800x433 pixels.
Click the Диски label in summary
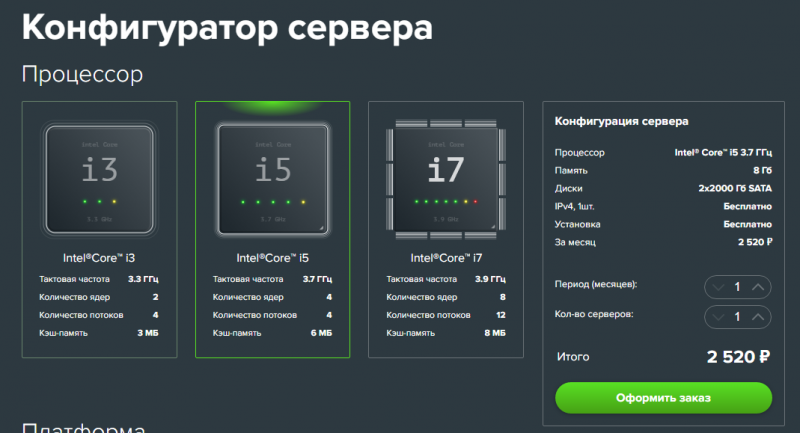[568, 188]
